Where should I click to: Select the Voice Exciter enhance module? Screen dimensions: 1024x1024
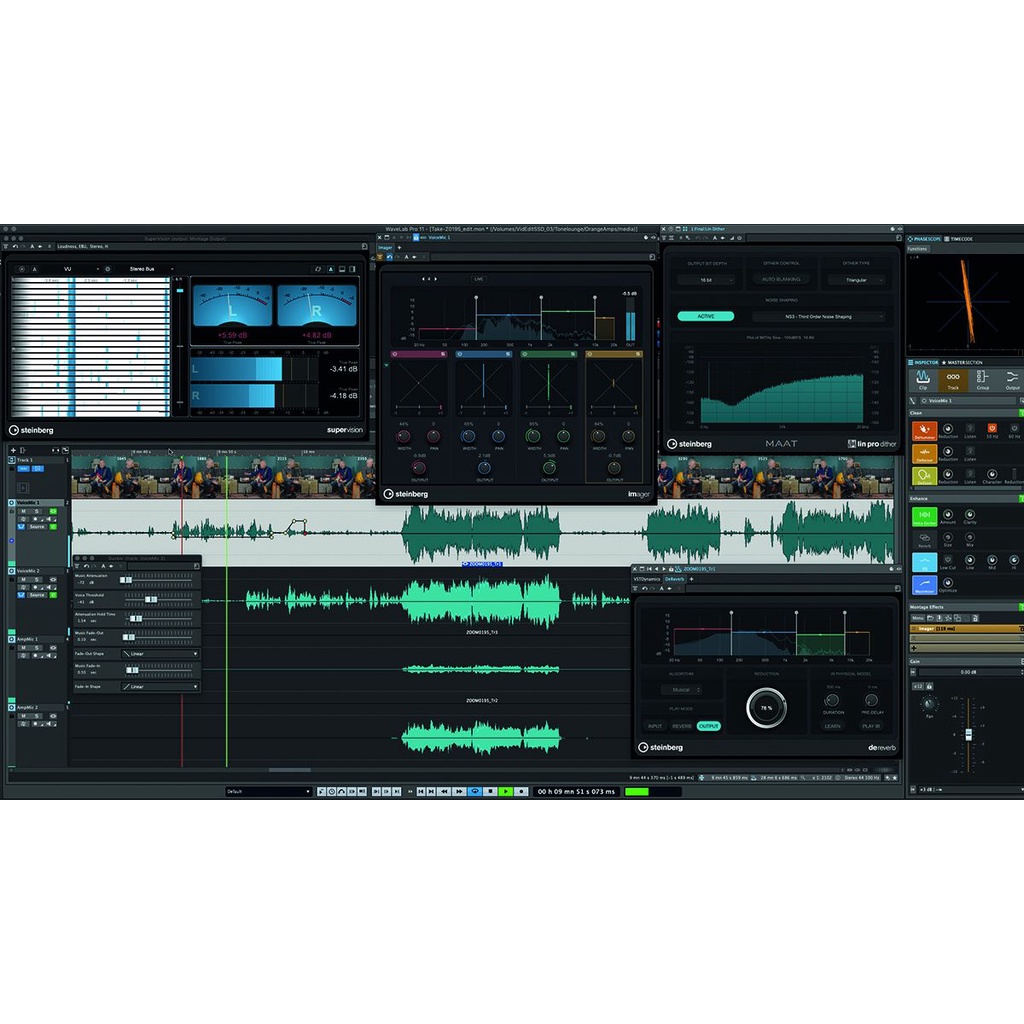click(x=923, y=514)
